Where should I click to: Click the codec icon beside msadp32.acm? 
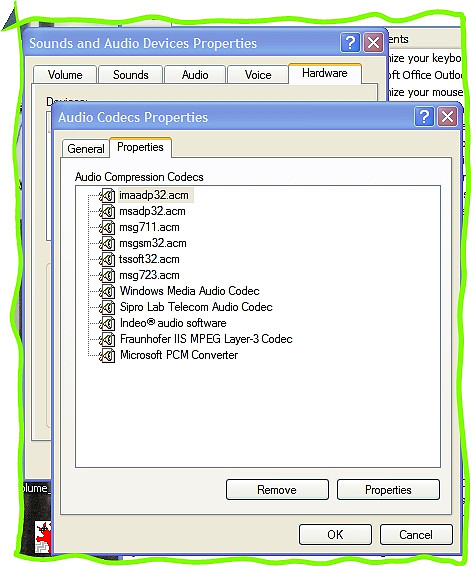tap(107, 212)
